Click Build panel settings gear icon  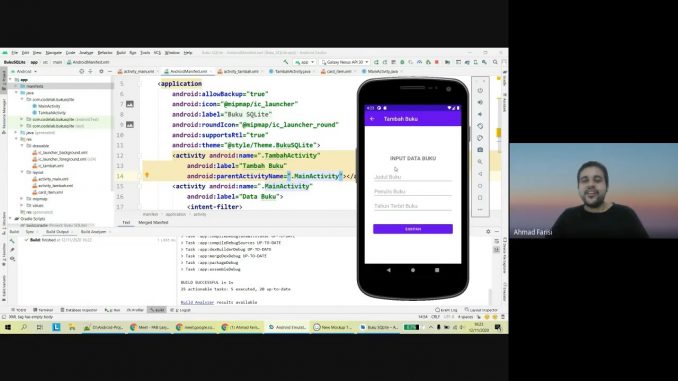pos(488,232)
